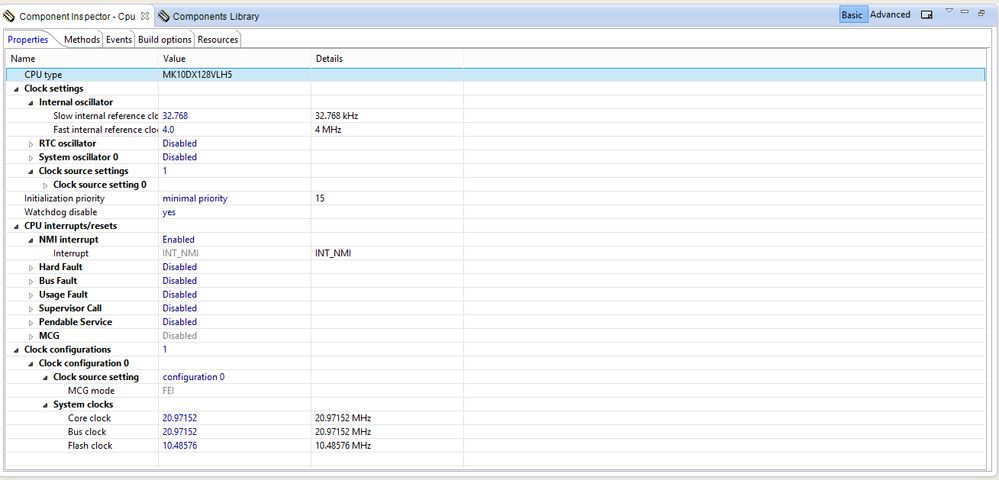This screenshot has height=480, width=999.
Task: Toggle Usage Fault Disabled value
Action: click(x=180, y=295)
